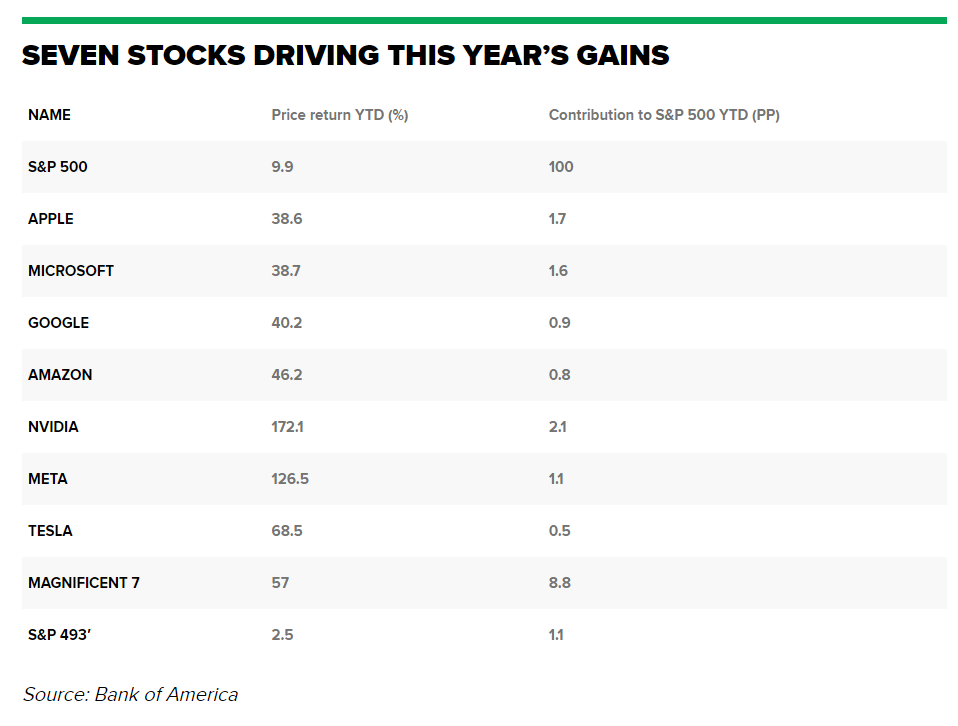The image size is (958, 726).
Task: Click the green bar above the title
Action: point(484,21)
